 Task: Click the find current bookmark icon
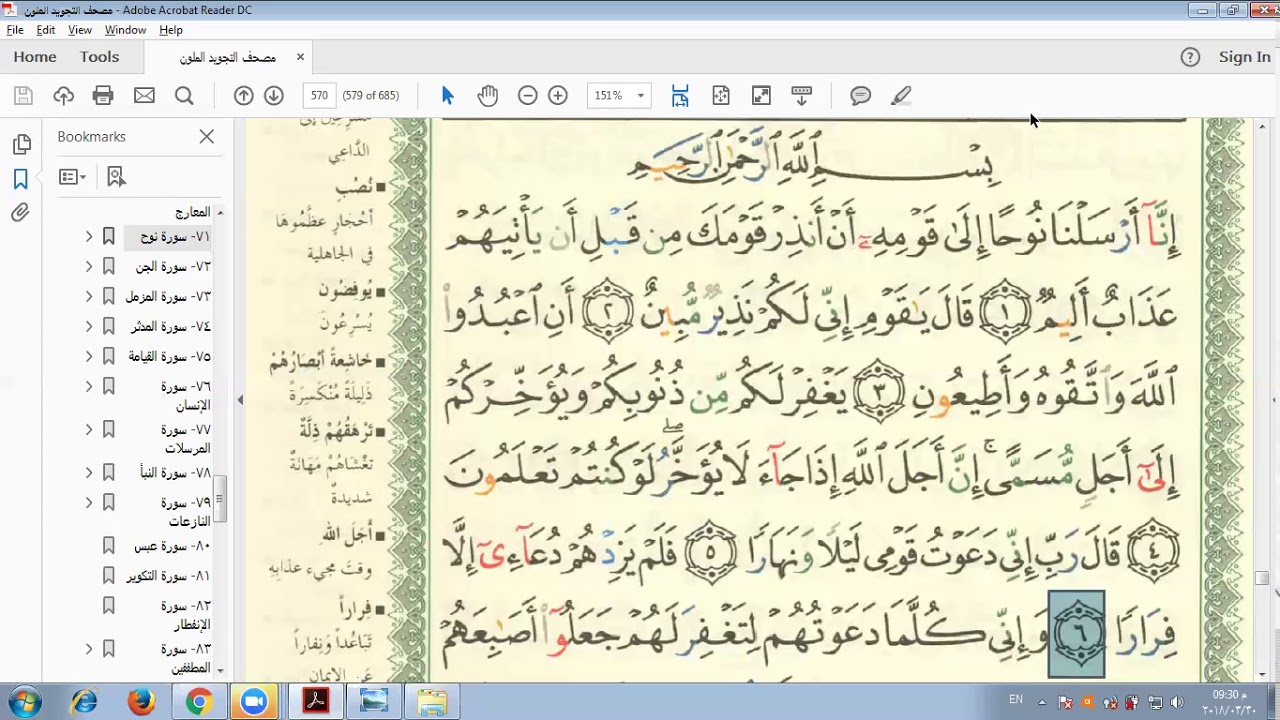pyautogui.click(x=116, y=177)
